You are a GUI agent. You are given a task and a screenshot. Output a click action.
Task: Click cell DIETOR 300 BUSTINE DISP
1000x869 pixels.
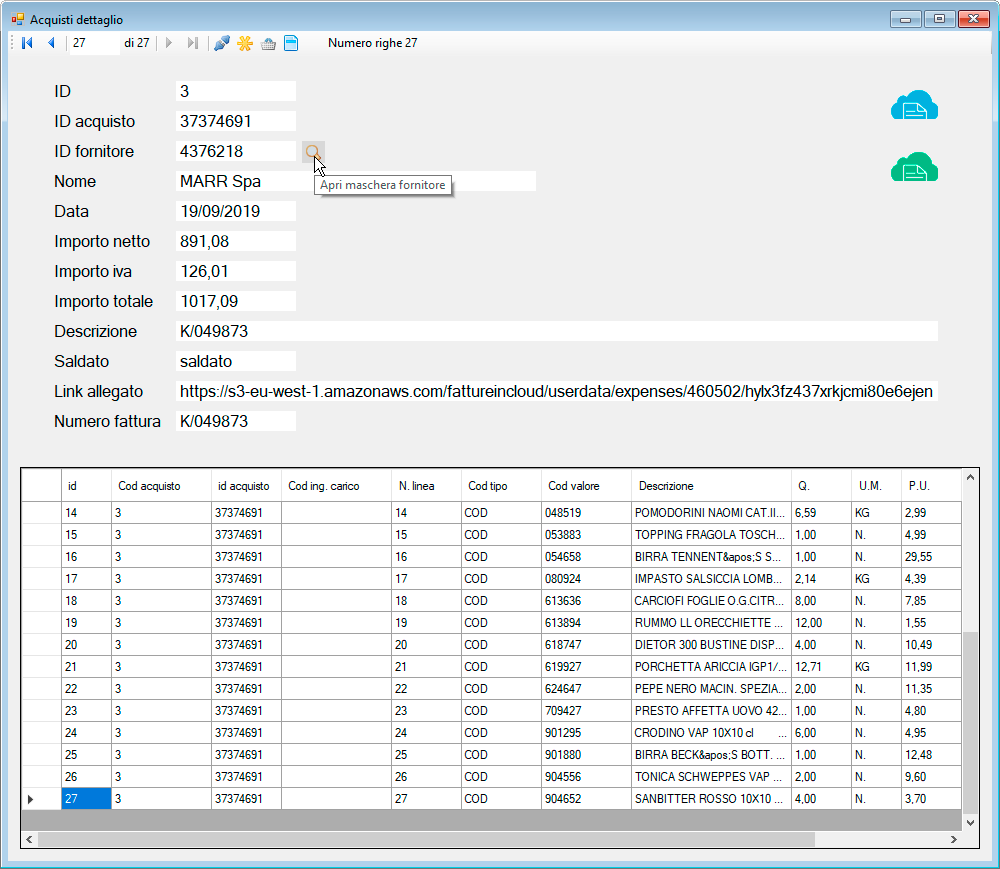coord(711,645)
